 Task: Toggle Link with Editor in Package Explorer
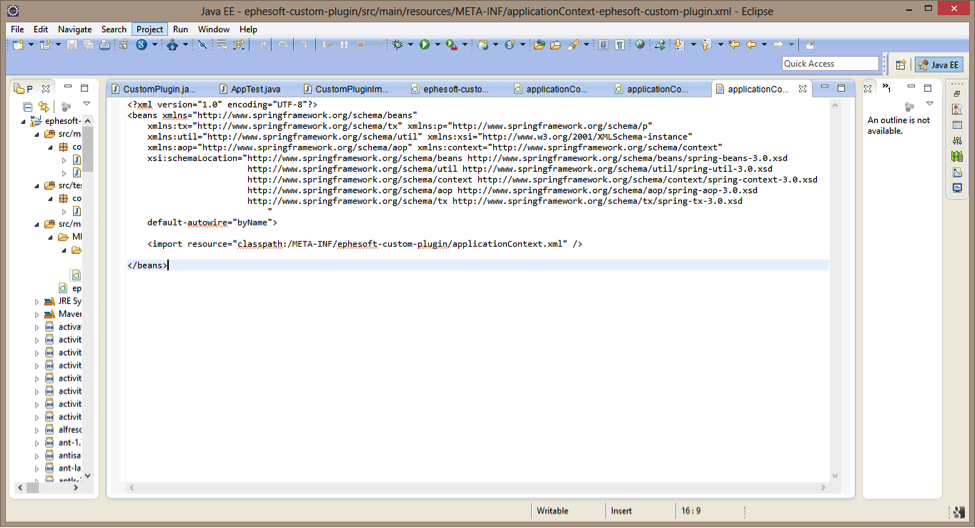tap(44, 107)
